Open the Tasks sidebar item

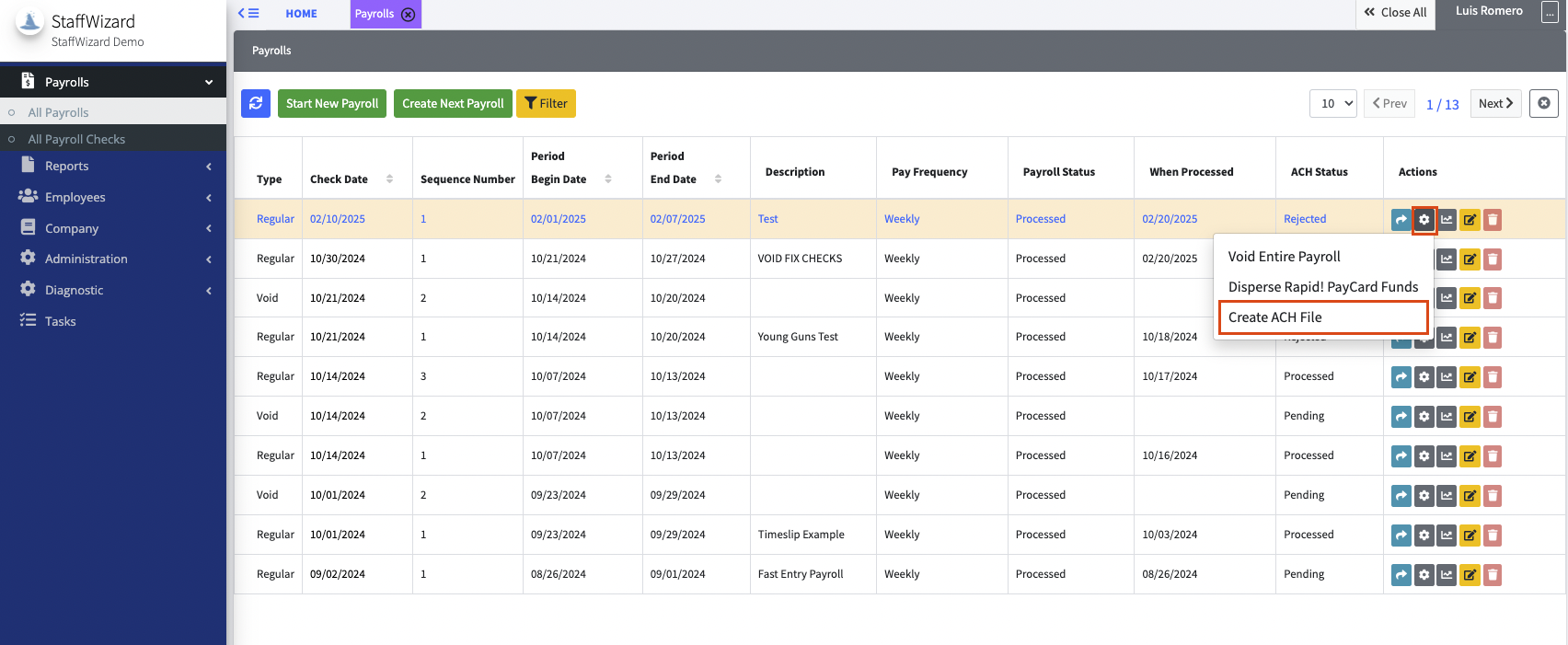point(113,321)
